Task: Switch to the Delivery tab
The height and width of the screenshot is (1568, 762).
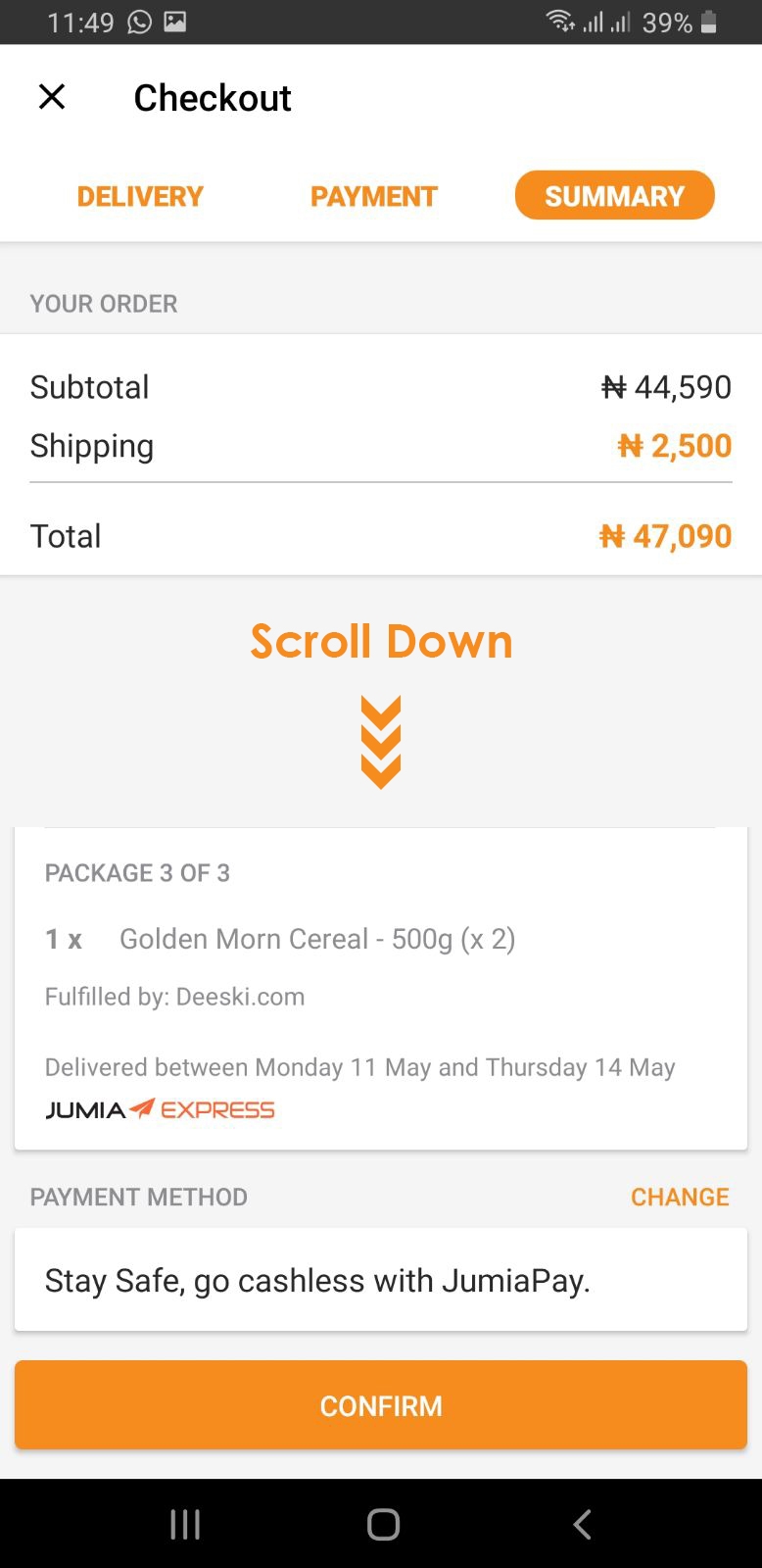Action: 140,196
